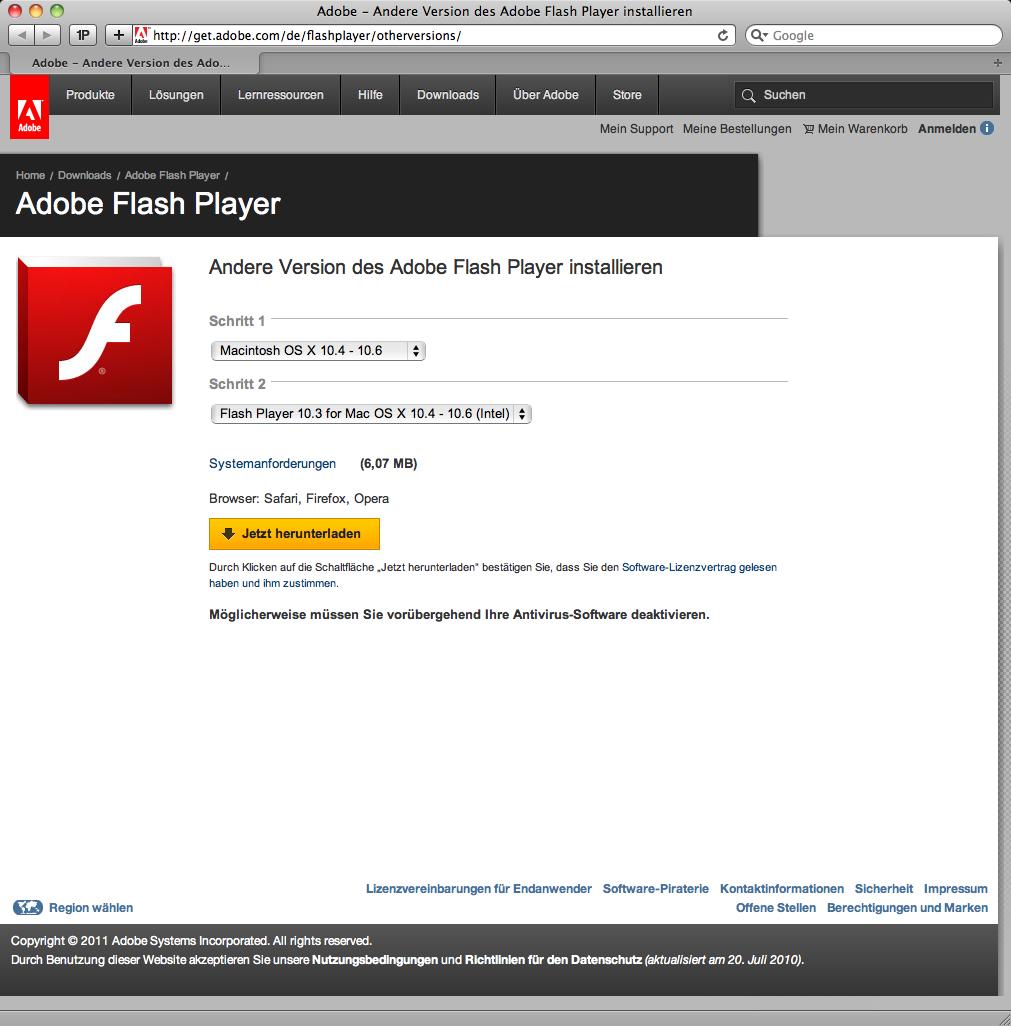
Task: Open a new tab with plus icon
Action: click(997, 63)
